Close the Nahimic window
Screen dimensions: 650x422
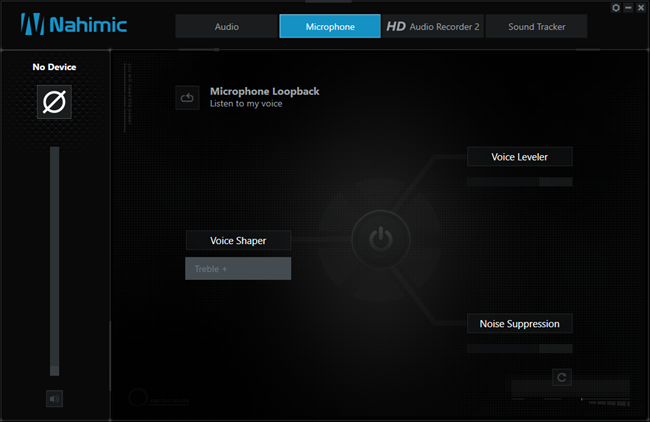641,8
